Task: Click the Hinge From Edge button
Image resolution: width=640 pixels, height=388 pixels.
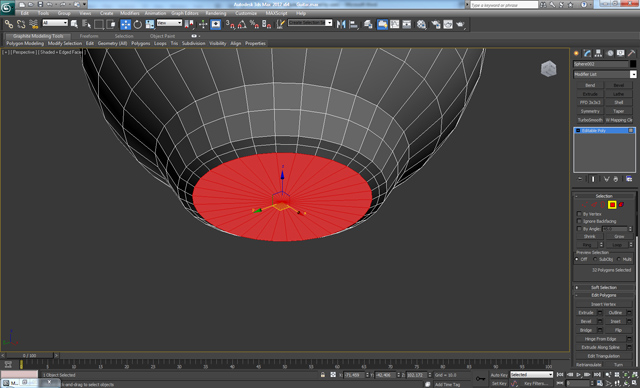Action: tap(600, 339)
